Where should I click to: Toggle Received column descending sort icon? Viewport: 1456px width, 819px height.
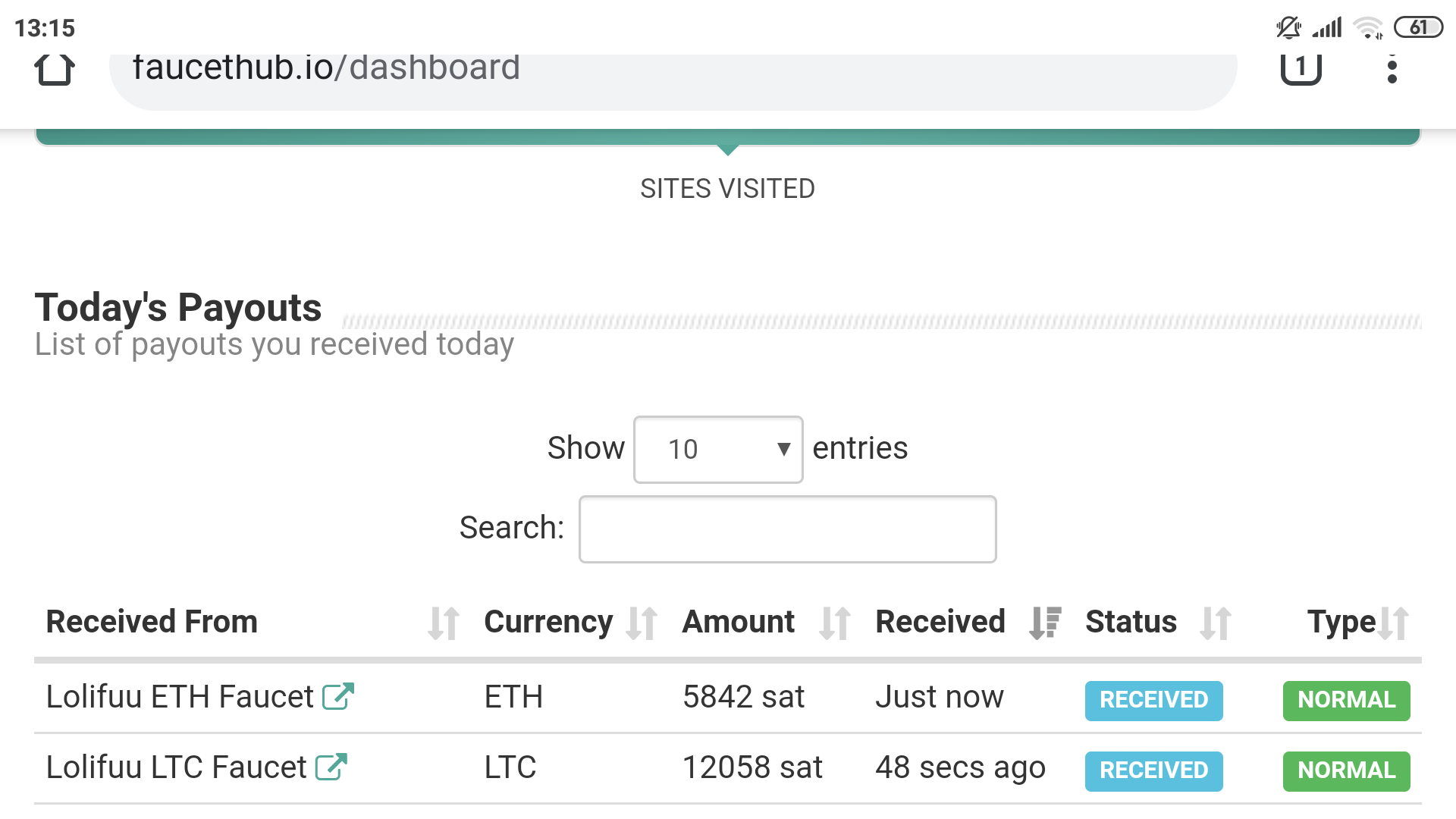coord(1045,623)
